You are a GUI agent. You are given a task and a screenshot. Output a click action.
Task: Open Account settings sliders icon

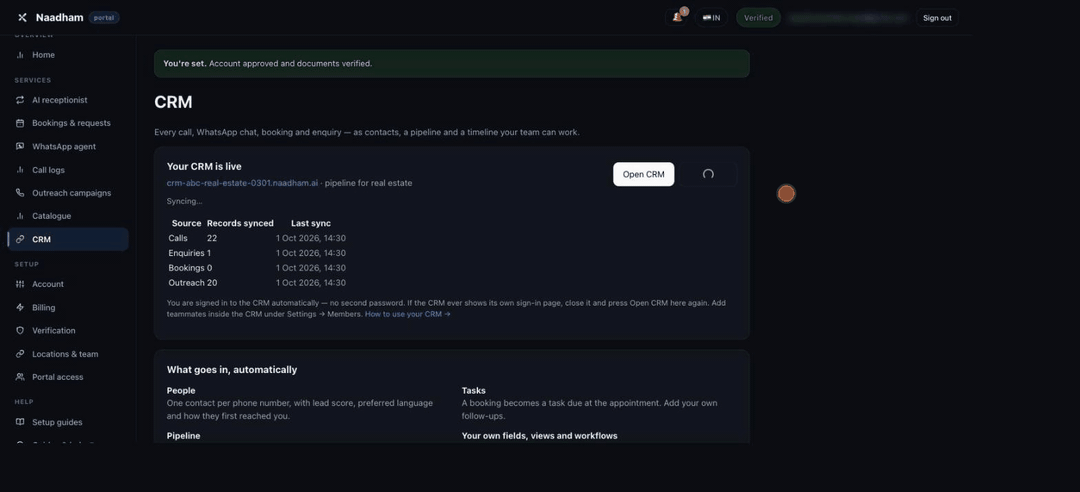[20, 284]
